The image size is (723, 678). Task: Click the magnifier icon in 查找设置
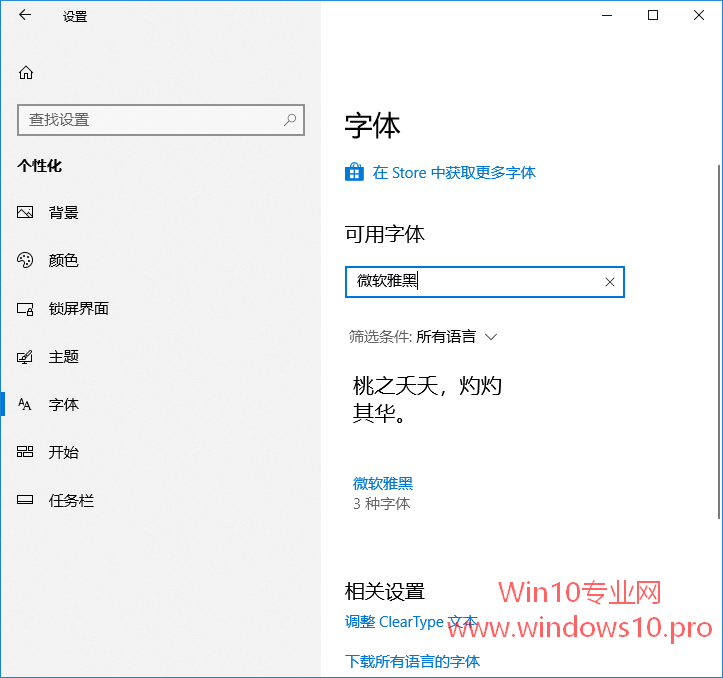click(x=290, y=120)
